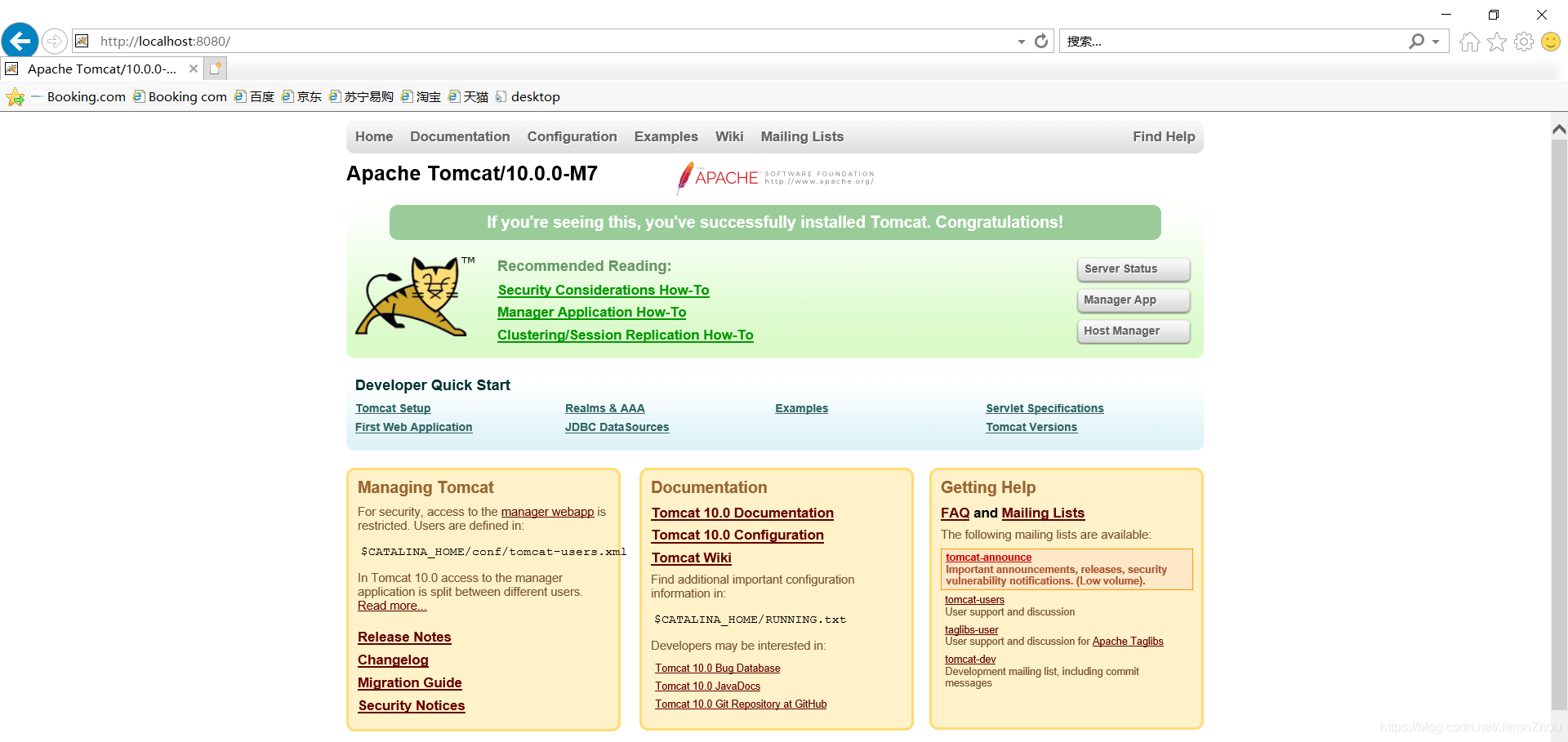1568x742 pixels.
Task: Open Tomcat Versions link
Action: pyautogui.click(x=1031, y=427)
